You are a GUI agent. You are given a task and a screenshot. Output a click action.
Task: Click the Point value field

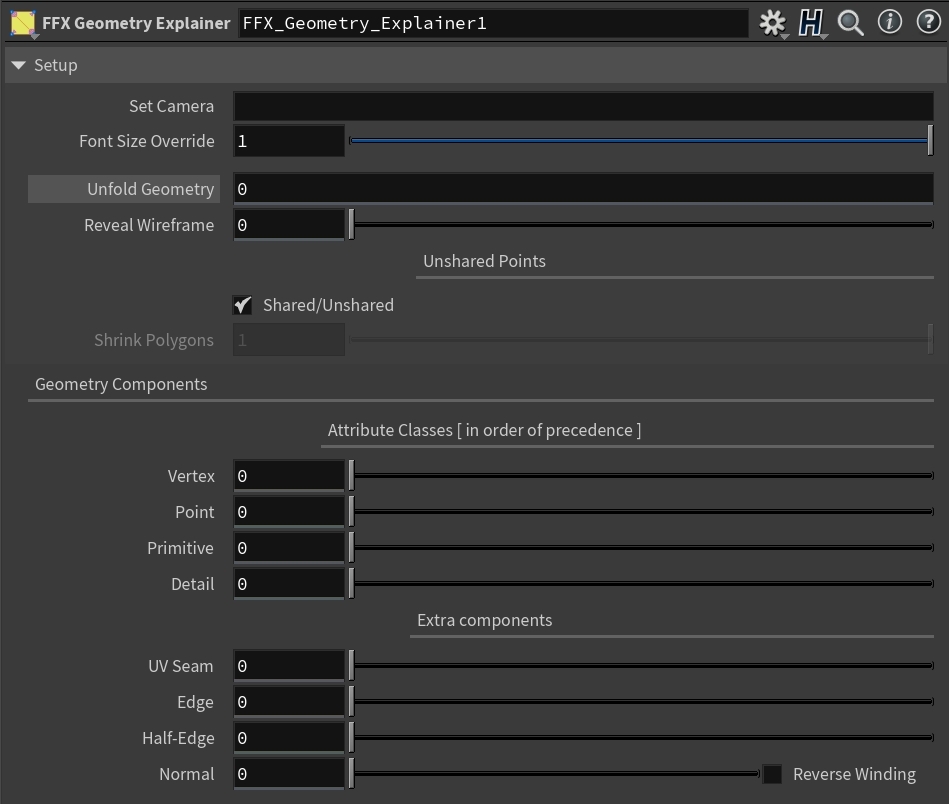[x=289, y=512]
